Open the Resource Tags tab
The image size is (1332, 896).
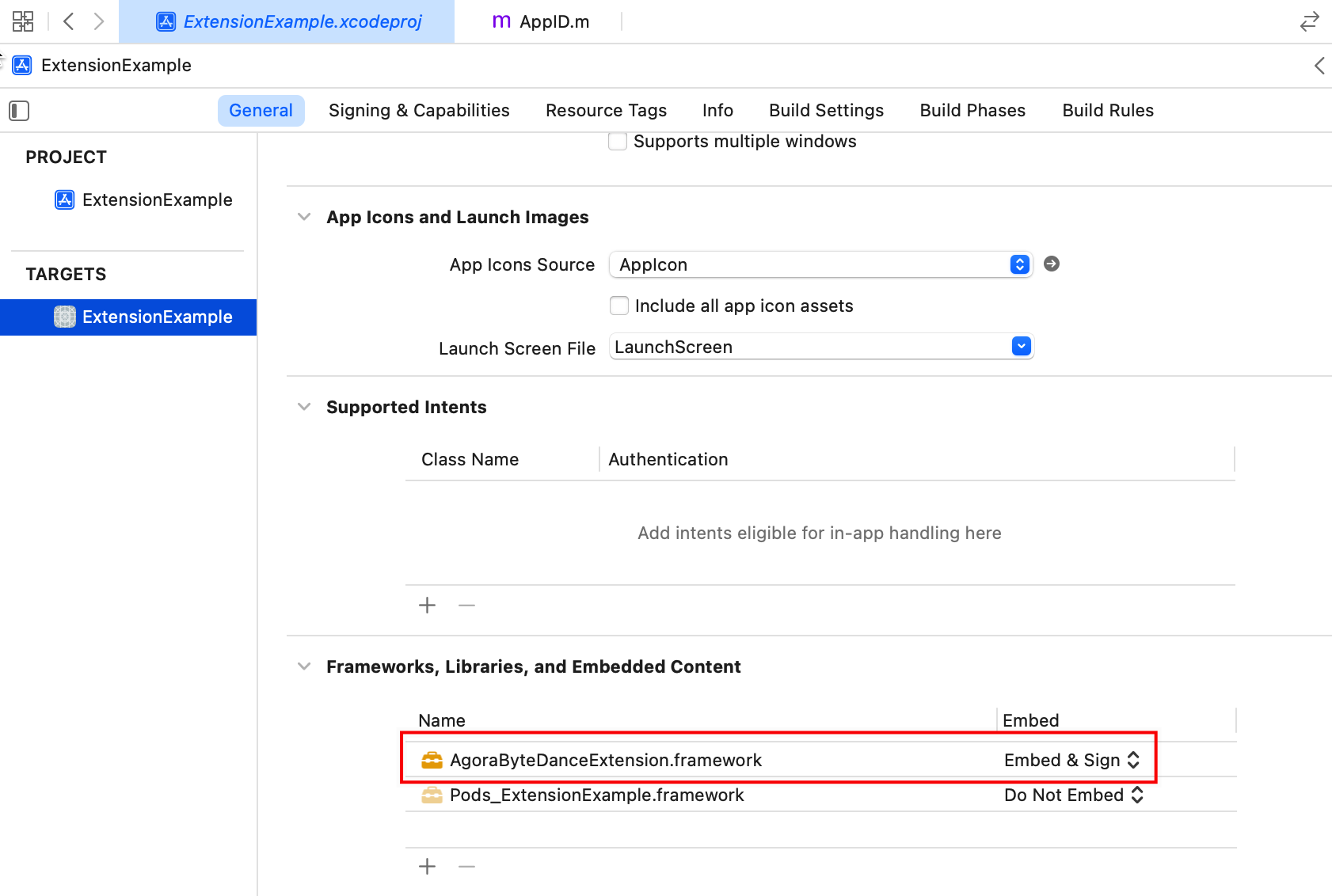click(606, 111)
